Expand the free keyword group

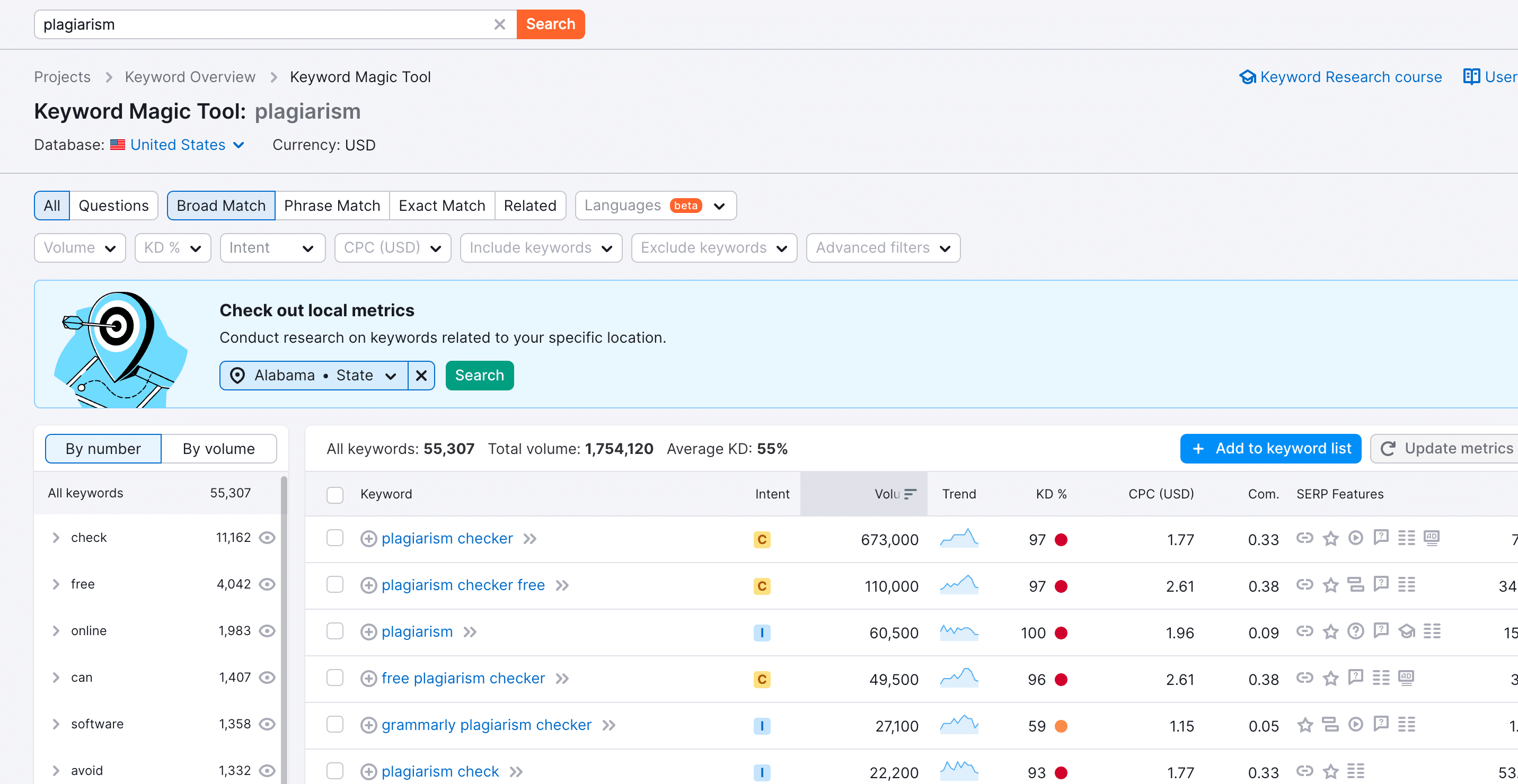[x=56, y=584]
